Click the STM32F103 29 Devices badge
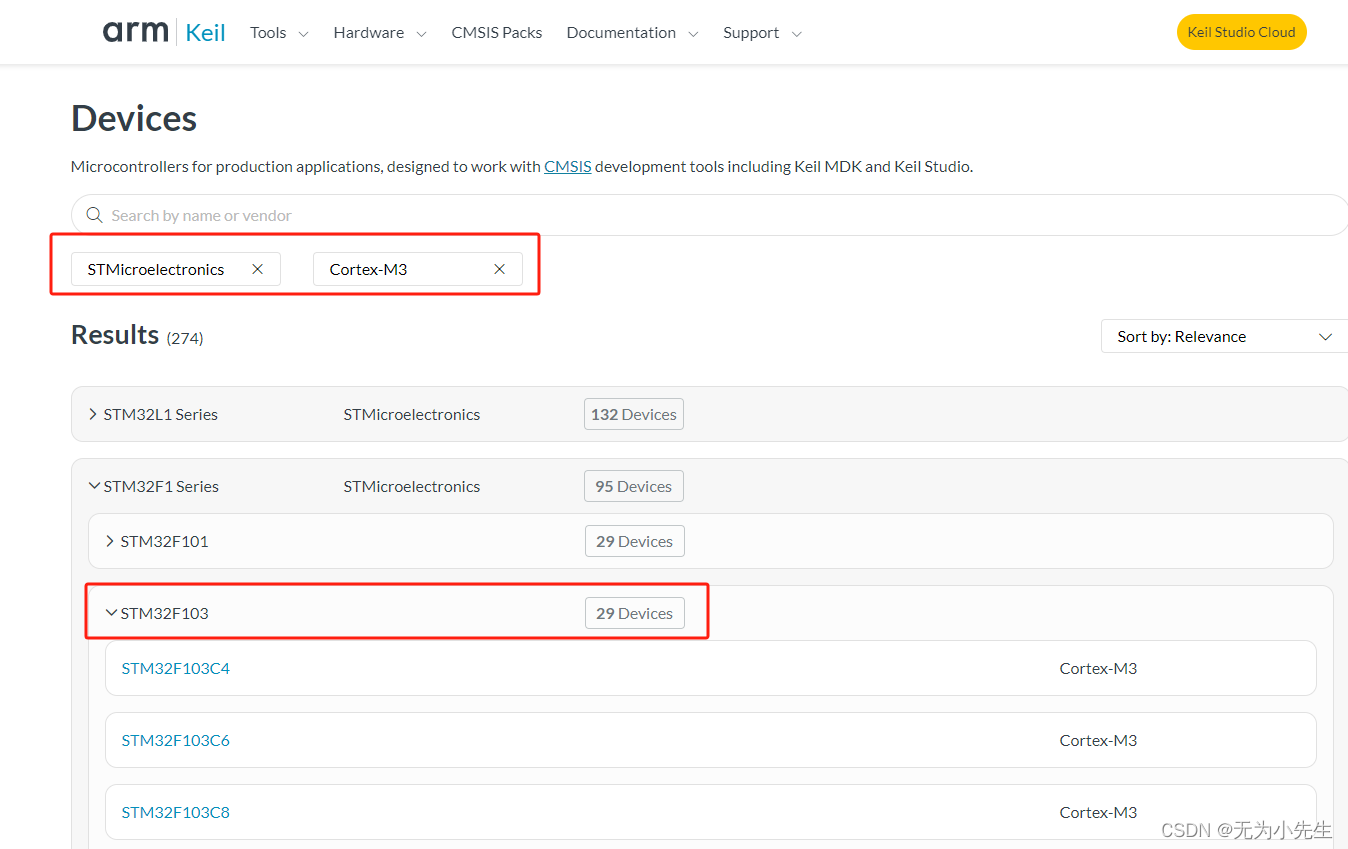 [635, 613]
